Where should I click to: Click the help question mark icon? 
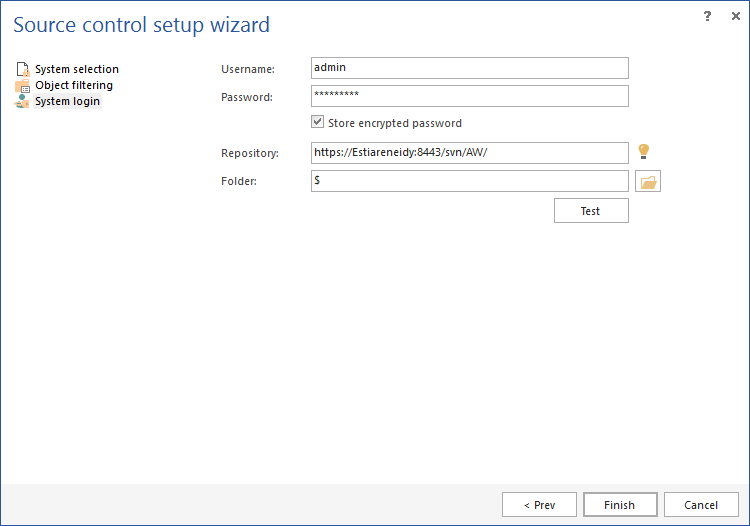pos(707,17)
